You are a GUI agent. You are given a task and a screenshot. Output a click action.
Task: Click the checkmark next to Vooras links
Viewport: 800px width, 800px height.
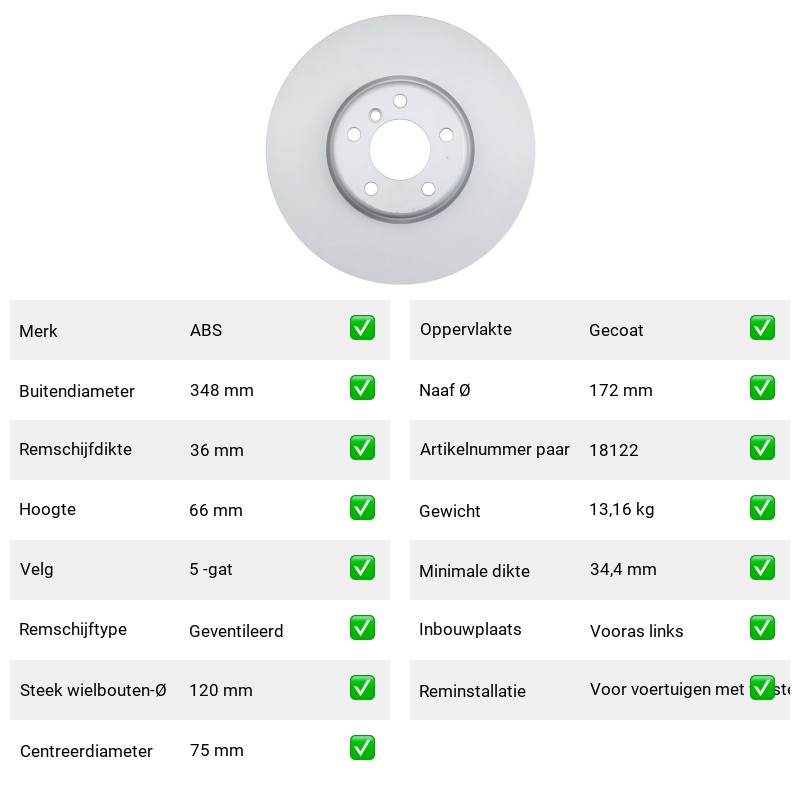coord(762,628)
